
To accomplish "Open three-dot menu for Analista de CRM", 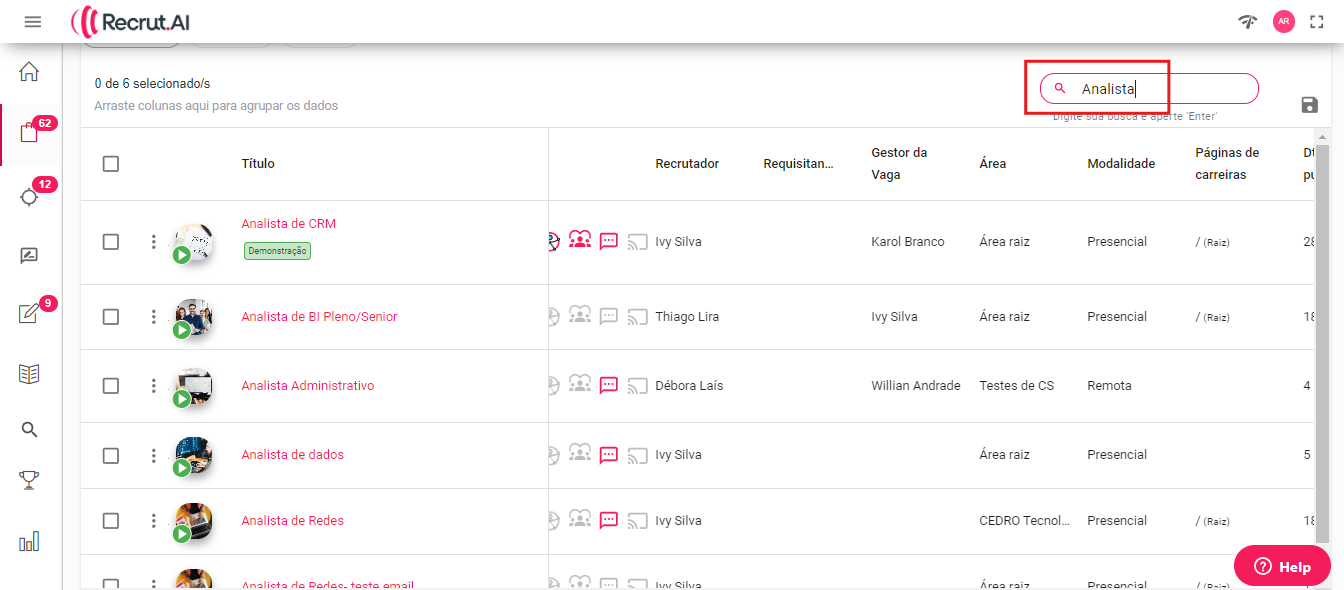I will [x=153, y=242].
